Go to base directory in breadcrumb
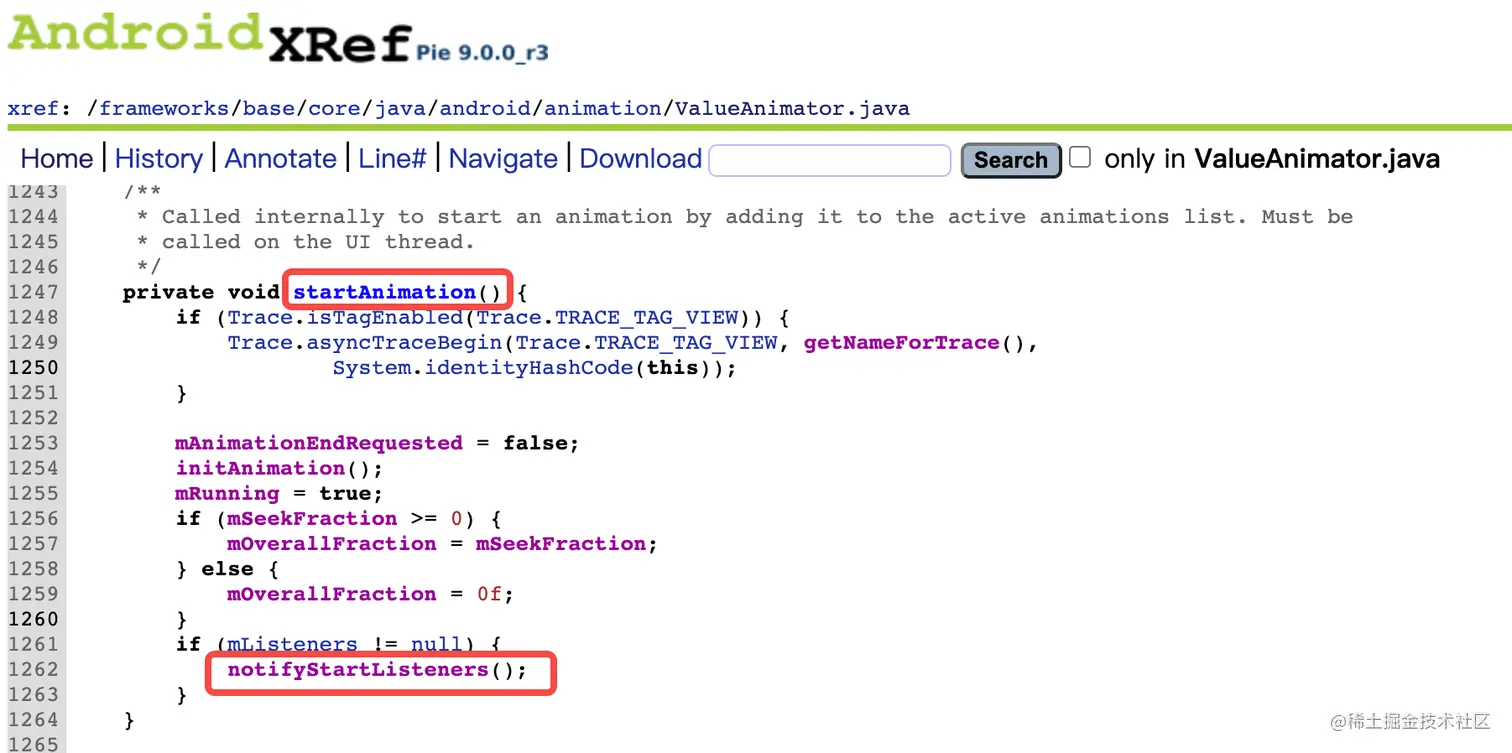Screen dimensions: 1512x753 pos(269,108)
